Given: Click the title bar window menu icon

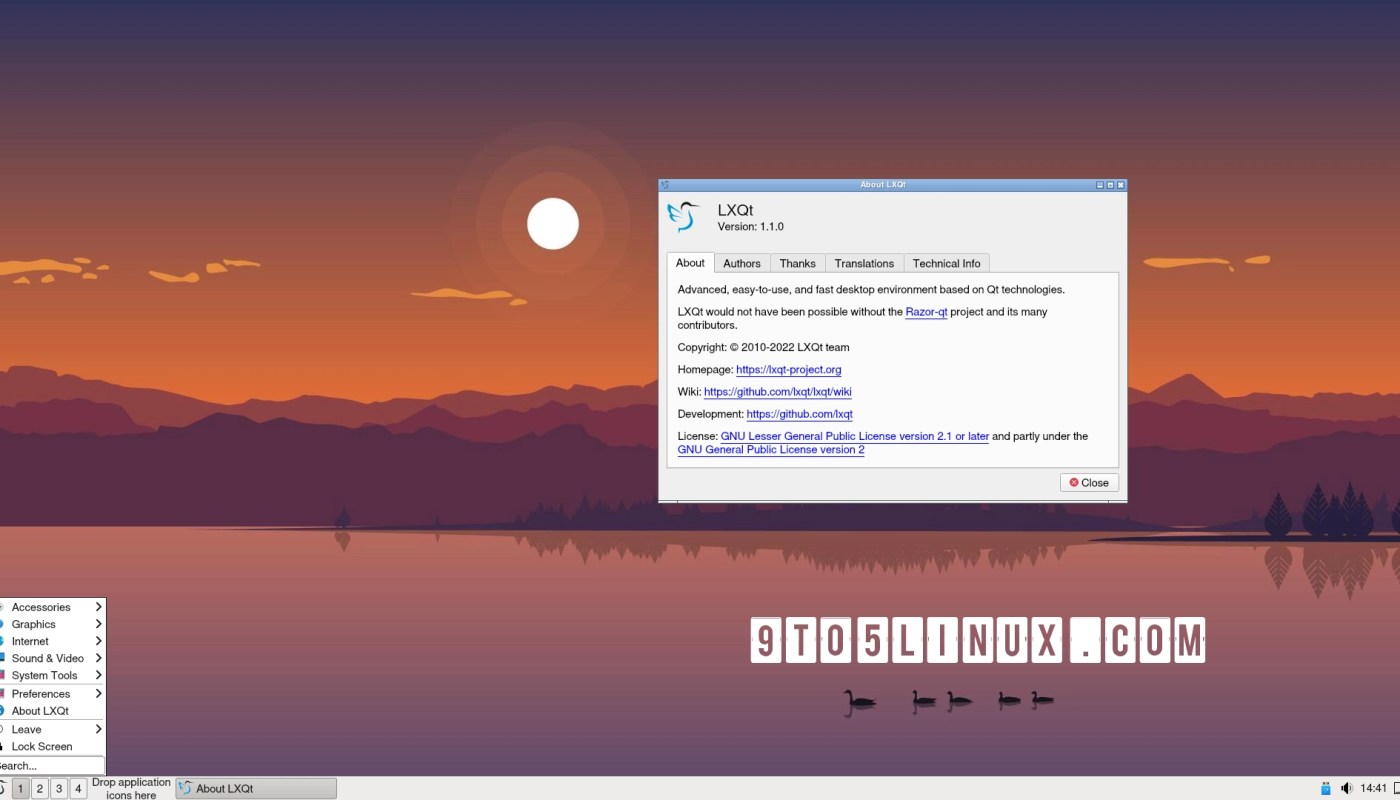Looking at the screenshot, I should click(x=665, y=185).
